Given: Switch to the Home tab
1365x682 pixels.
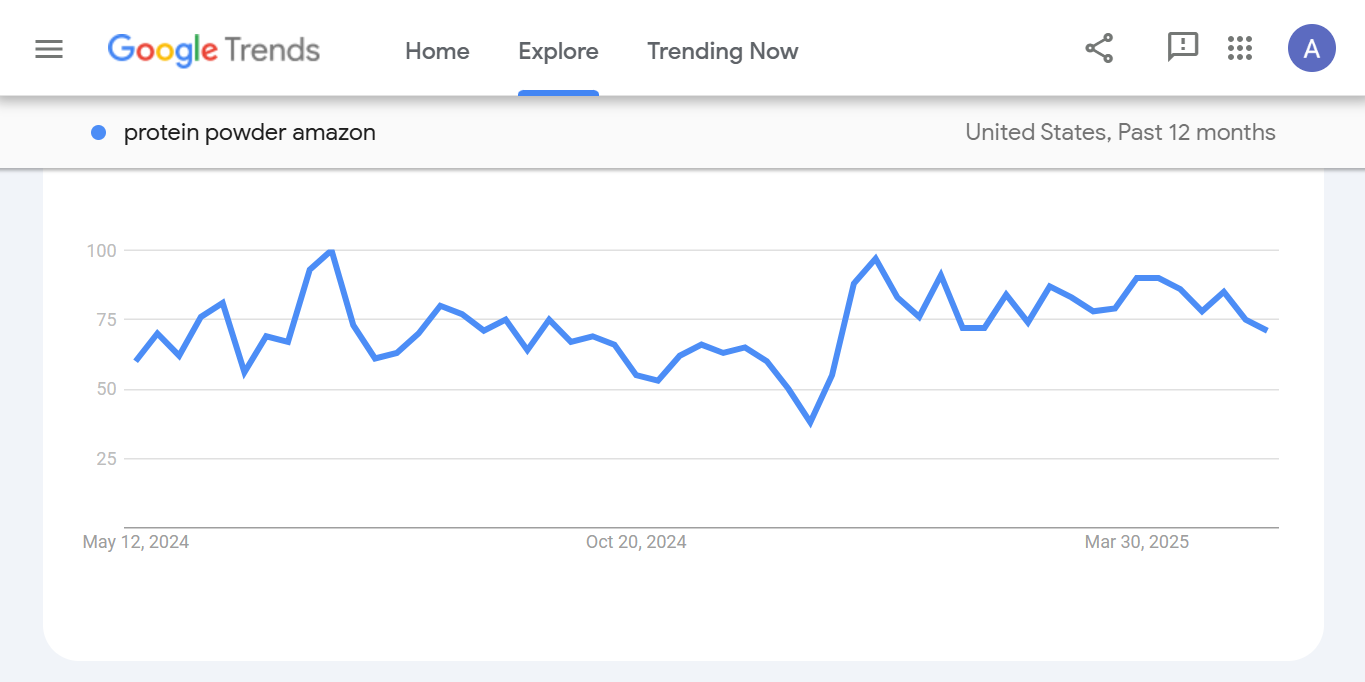Looking at the screenshot, I should tap(437, 51).
